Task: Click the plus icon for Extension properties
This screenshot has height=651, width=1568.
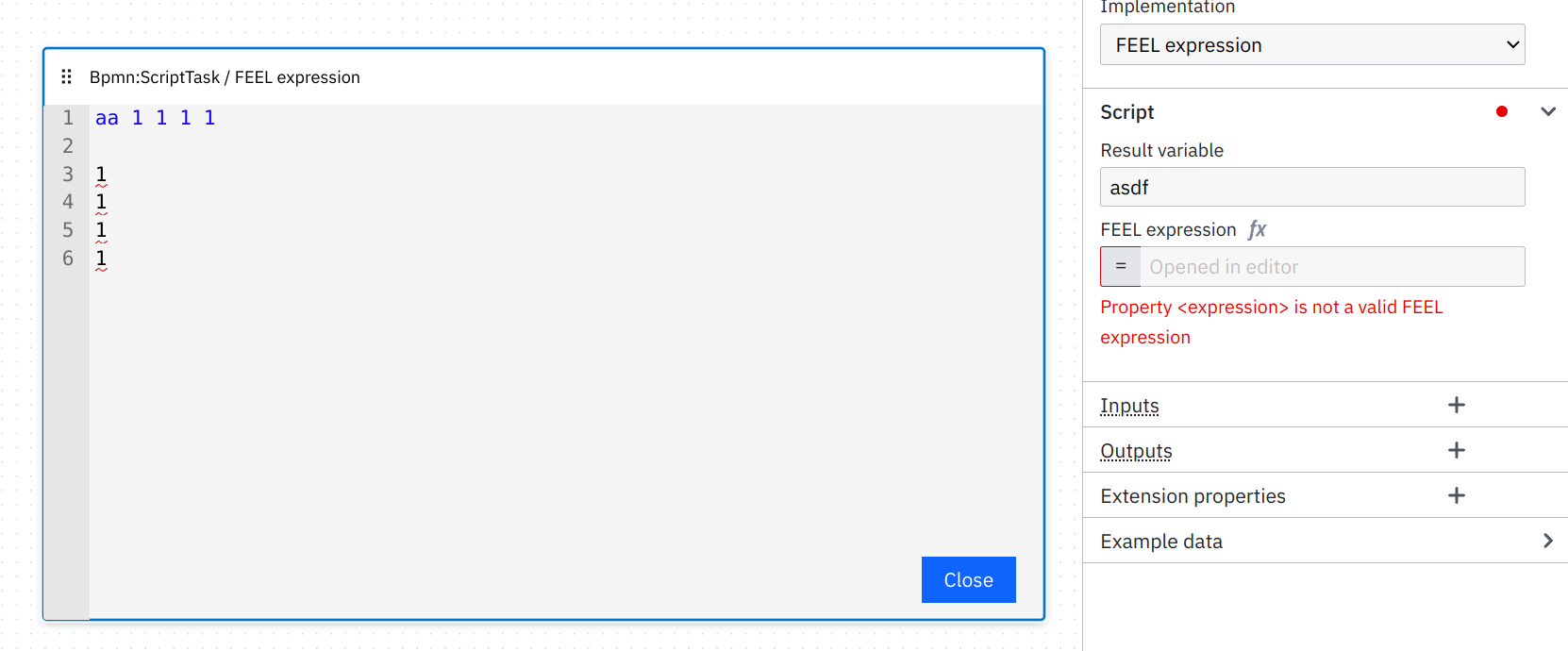Action: [1457, 494]
